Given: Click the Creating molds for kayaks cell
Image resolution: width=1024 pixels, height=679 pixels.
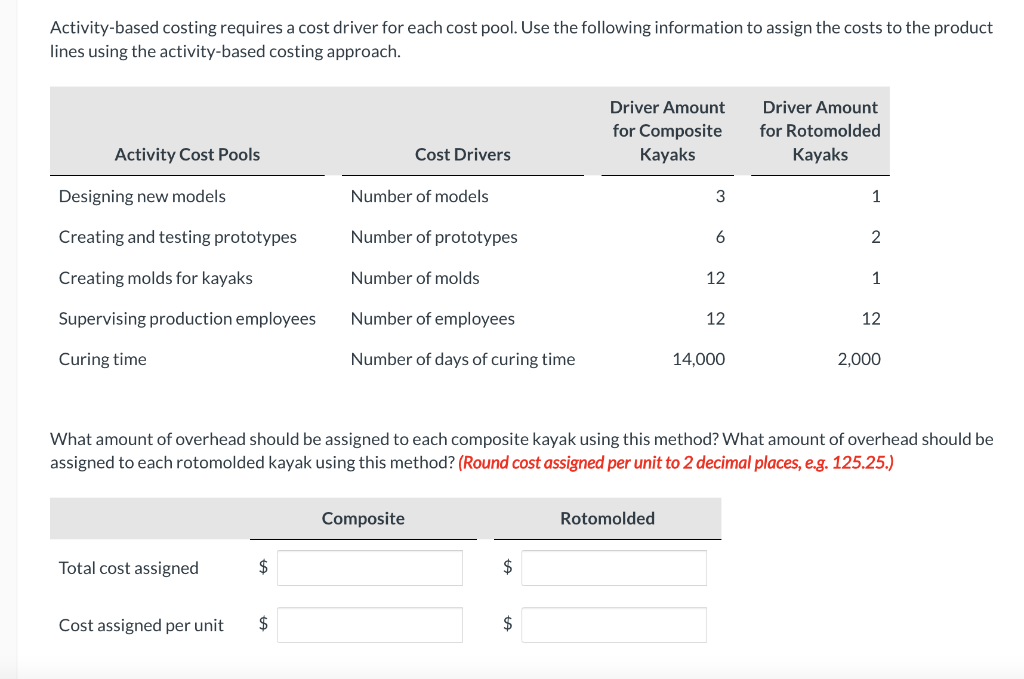Looking at the screenshot, I should (x=152, y=277).
